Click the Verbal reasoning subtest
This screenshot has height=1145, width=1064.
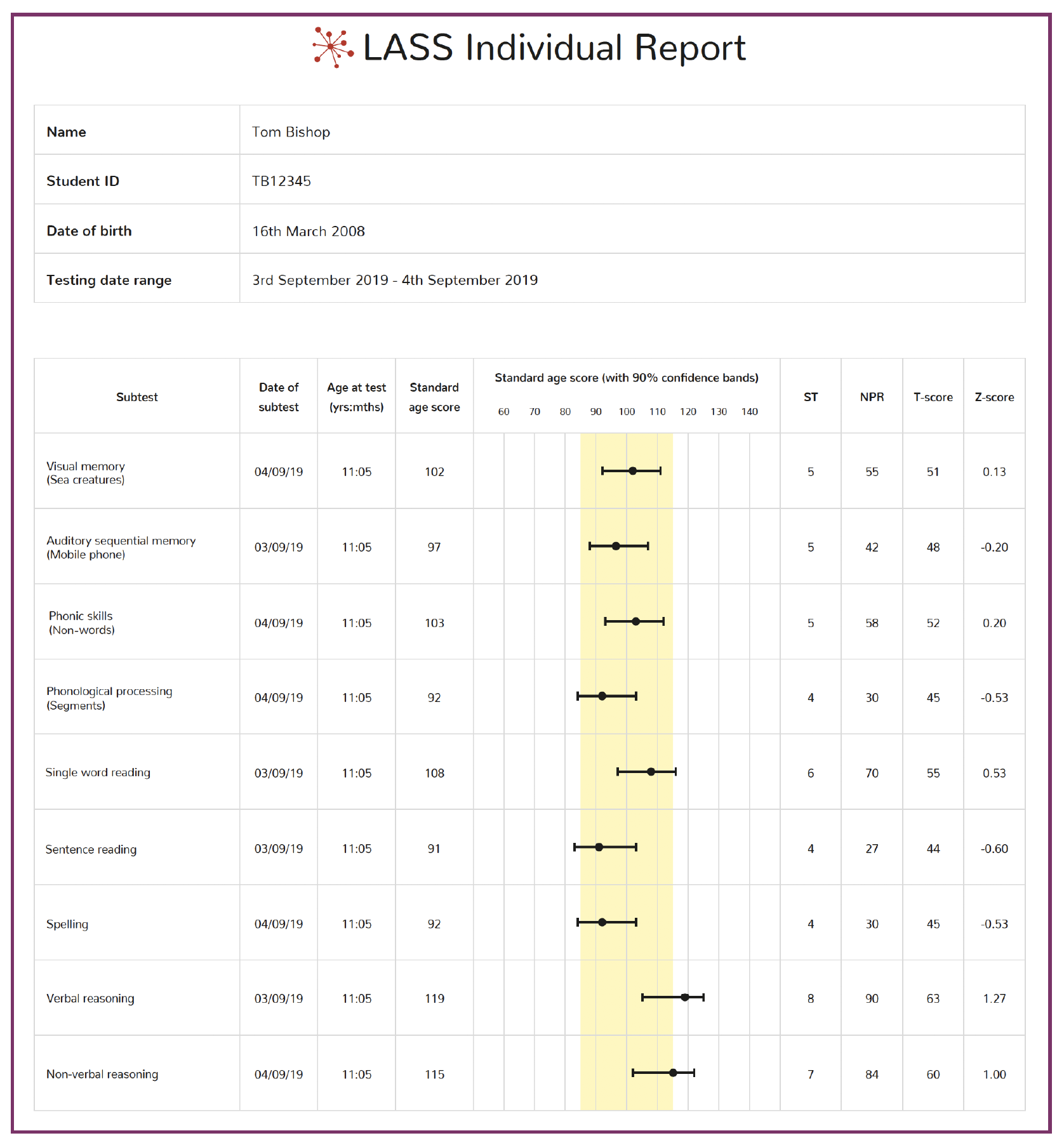click(90, 998)
